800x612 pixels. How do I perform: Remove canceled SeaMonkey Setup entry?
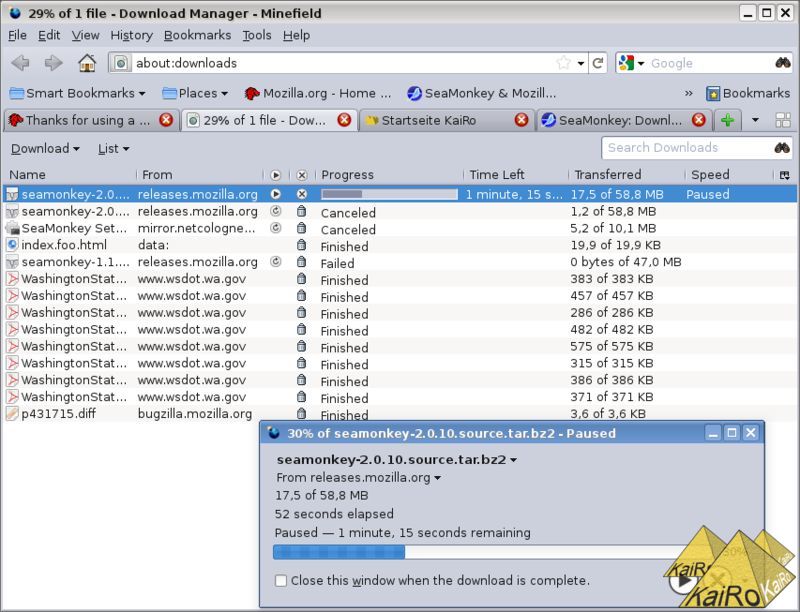(x=302, y=228)
